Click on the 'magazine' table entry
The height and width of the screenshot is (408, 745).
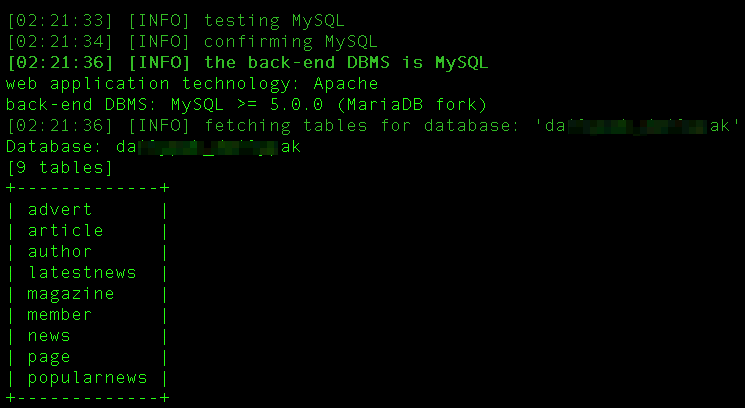tap(70, 294)
